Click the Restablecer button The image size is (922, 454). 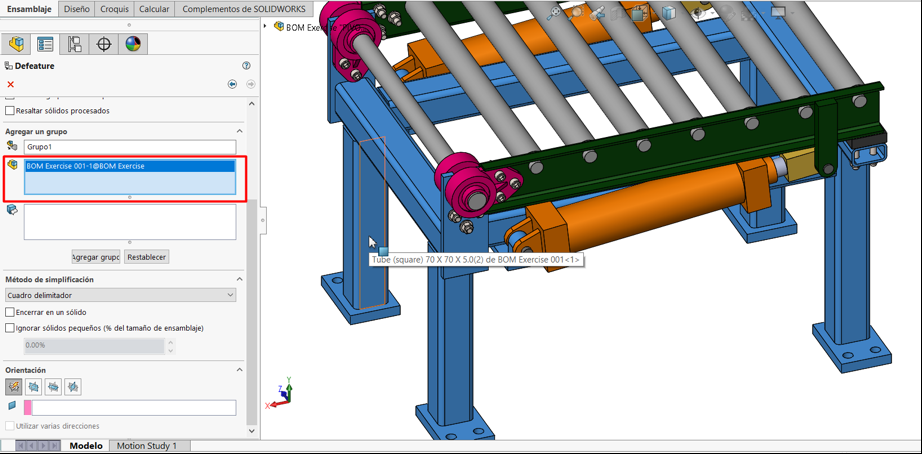pyautogui.click(x=147, y=257)
